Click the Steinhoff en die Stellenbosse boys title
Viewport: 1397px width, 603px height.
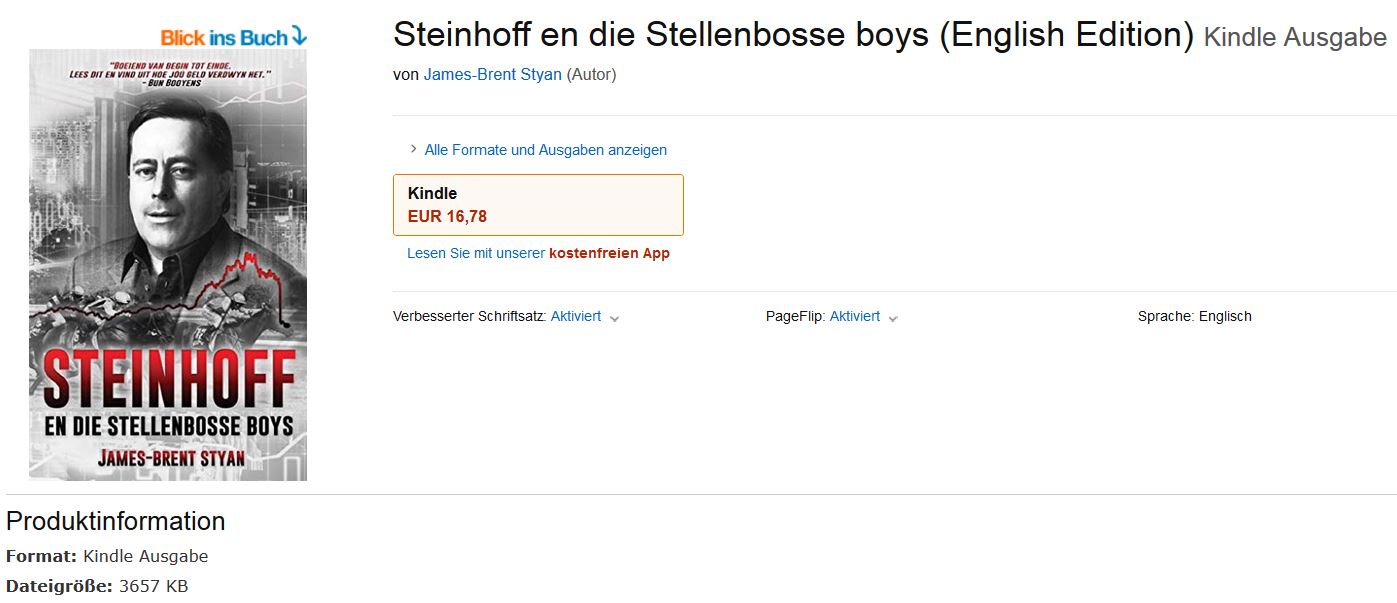click(x=793, y=35)
